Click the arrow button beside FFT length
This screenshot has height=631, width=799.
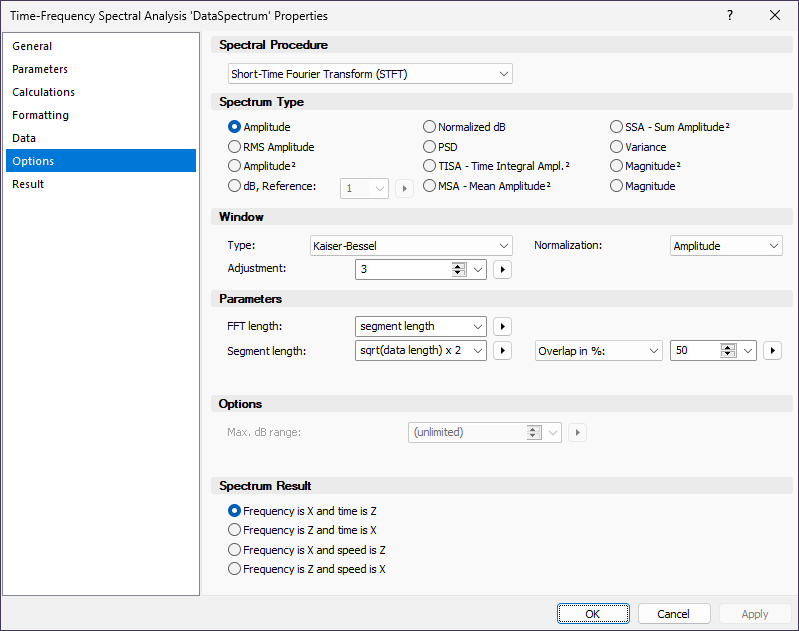503,326
